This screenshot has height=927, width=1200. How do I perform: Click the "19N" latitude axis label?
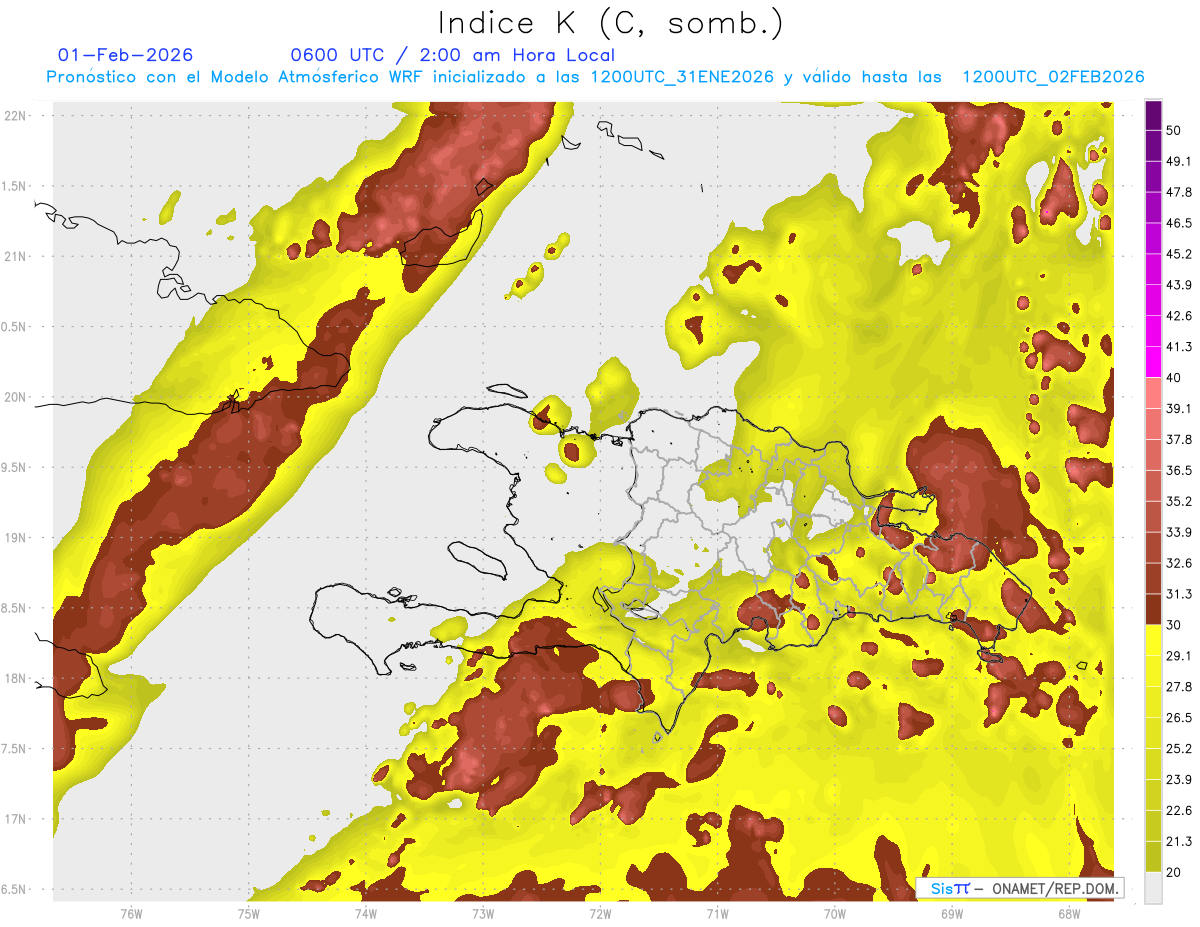click(16, 538)
